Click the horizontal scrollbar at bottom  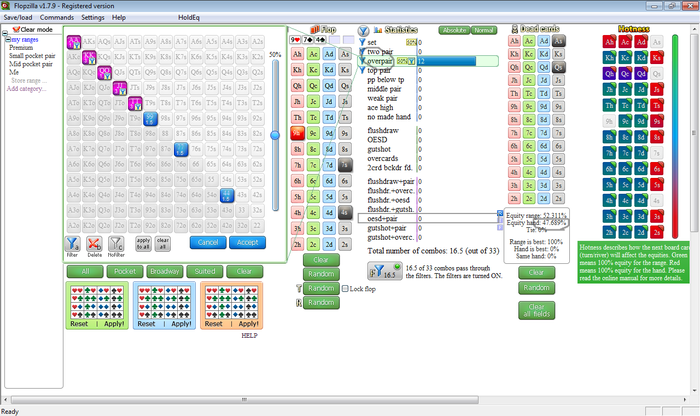tap(244, 399)
